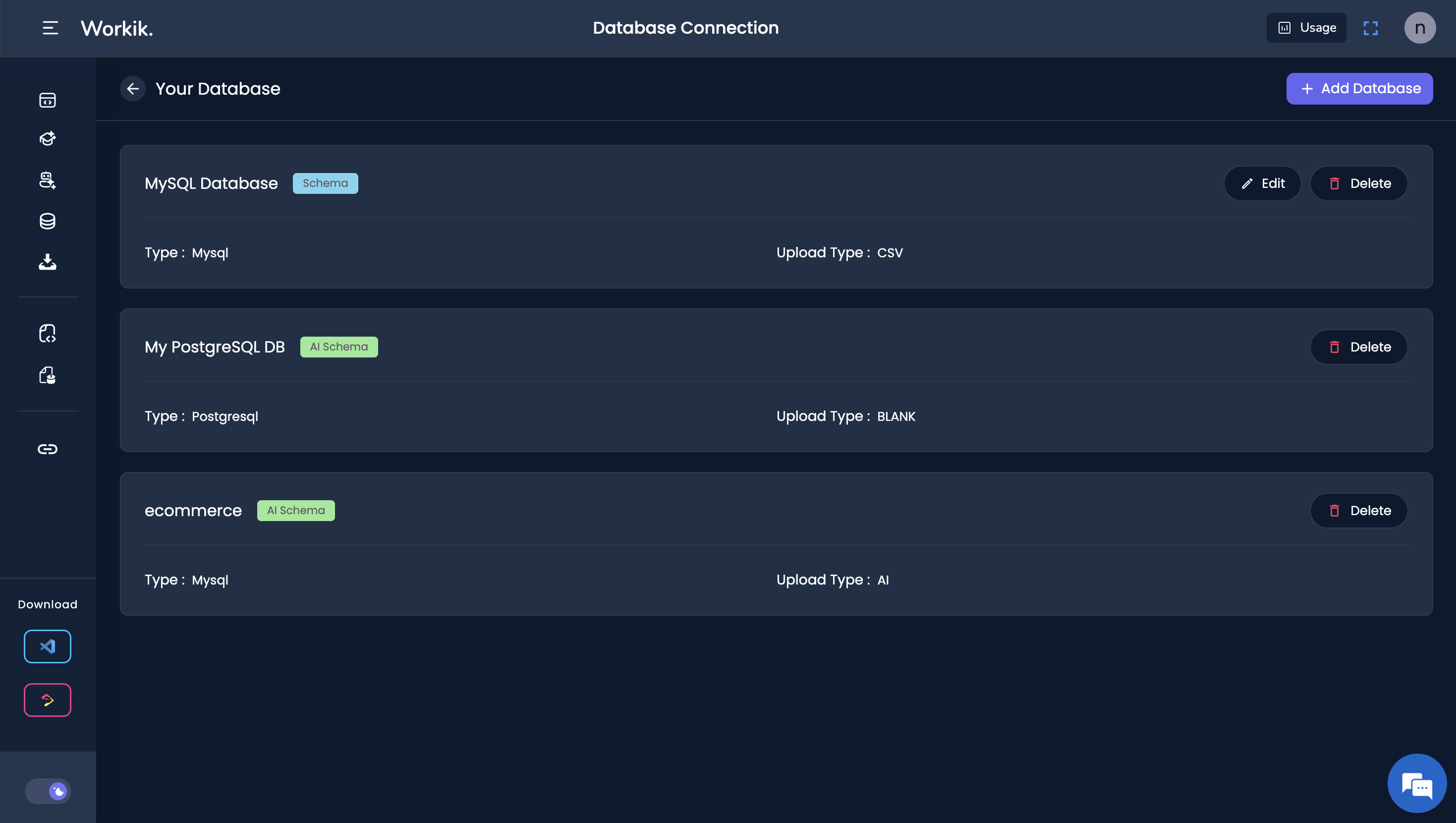Click the Download label in sidebar

[x=48, y=604]
